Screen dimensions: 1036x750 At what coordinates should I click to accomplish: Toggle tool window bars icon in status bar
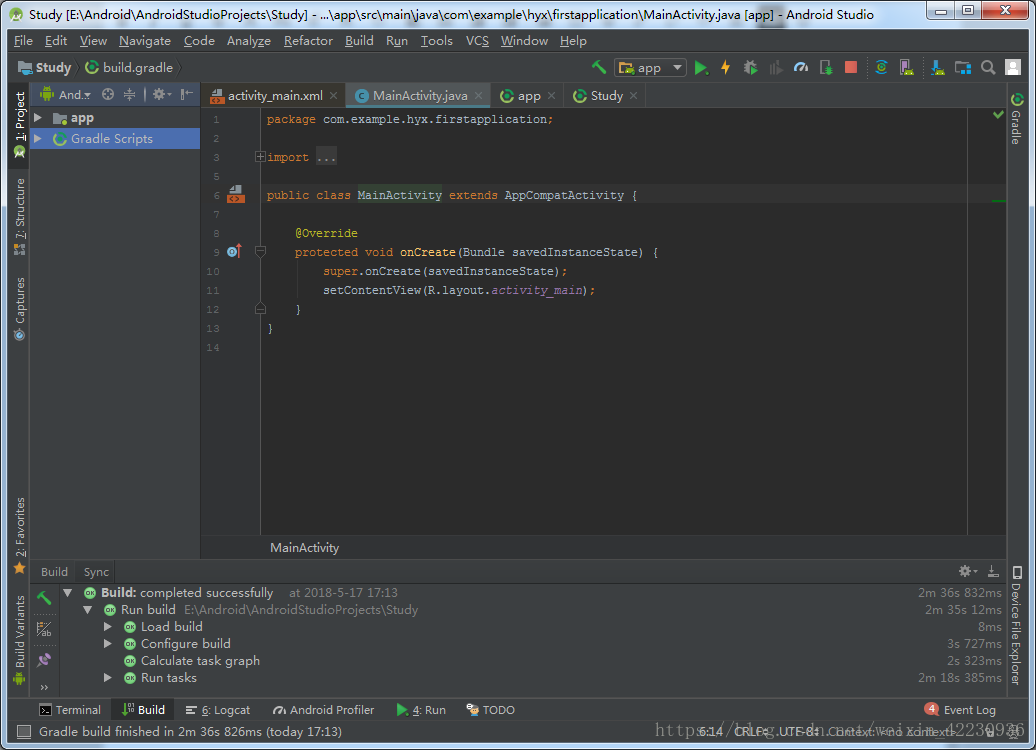(x=24, y=731)
